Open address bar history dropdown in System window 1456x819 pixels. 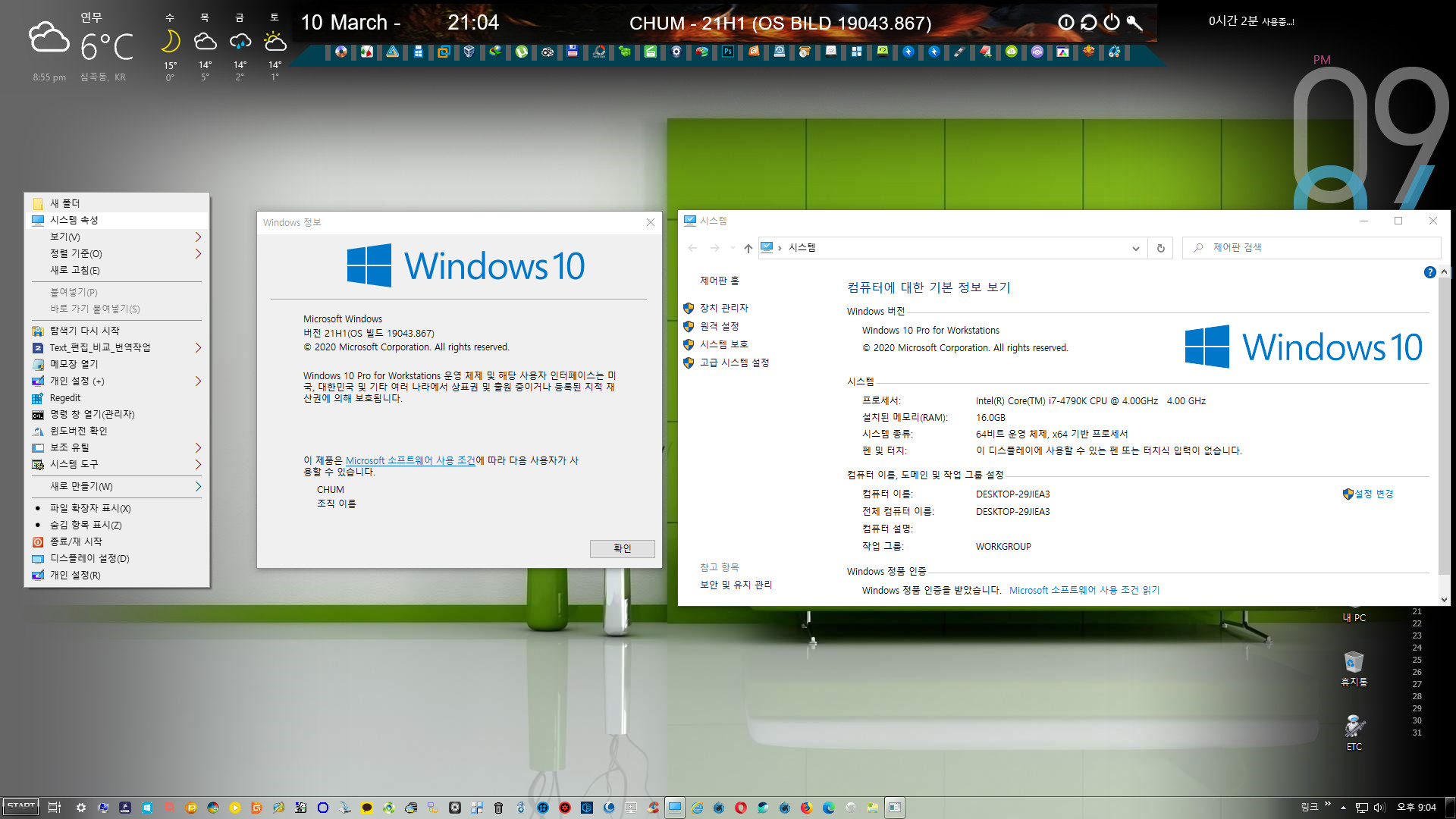[x=1135, y=248]
